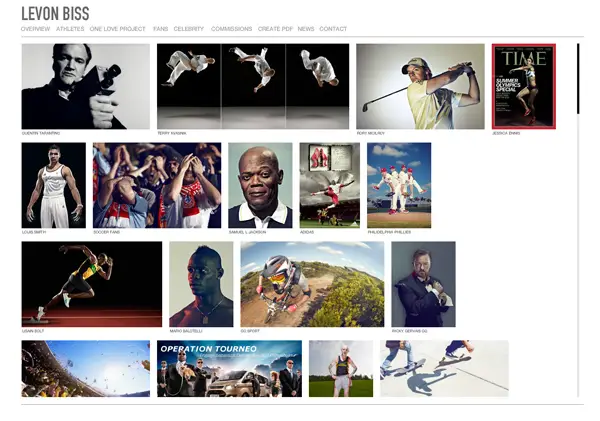
Task: Open the News page
Action: 305,29
